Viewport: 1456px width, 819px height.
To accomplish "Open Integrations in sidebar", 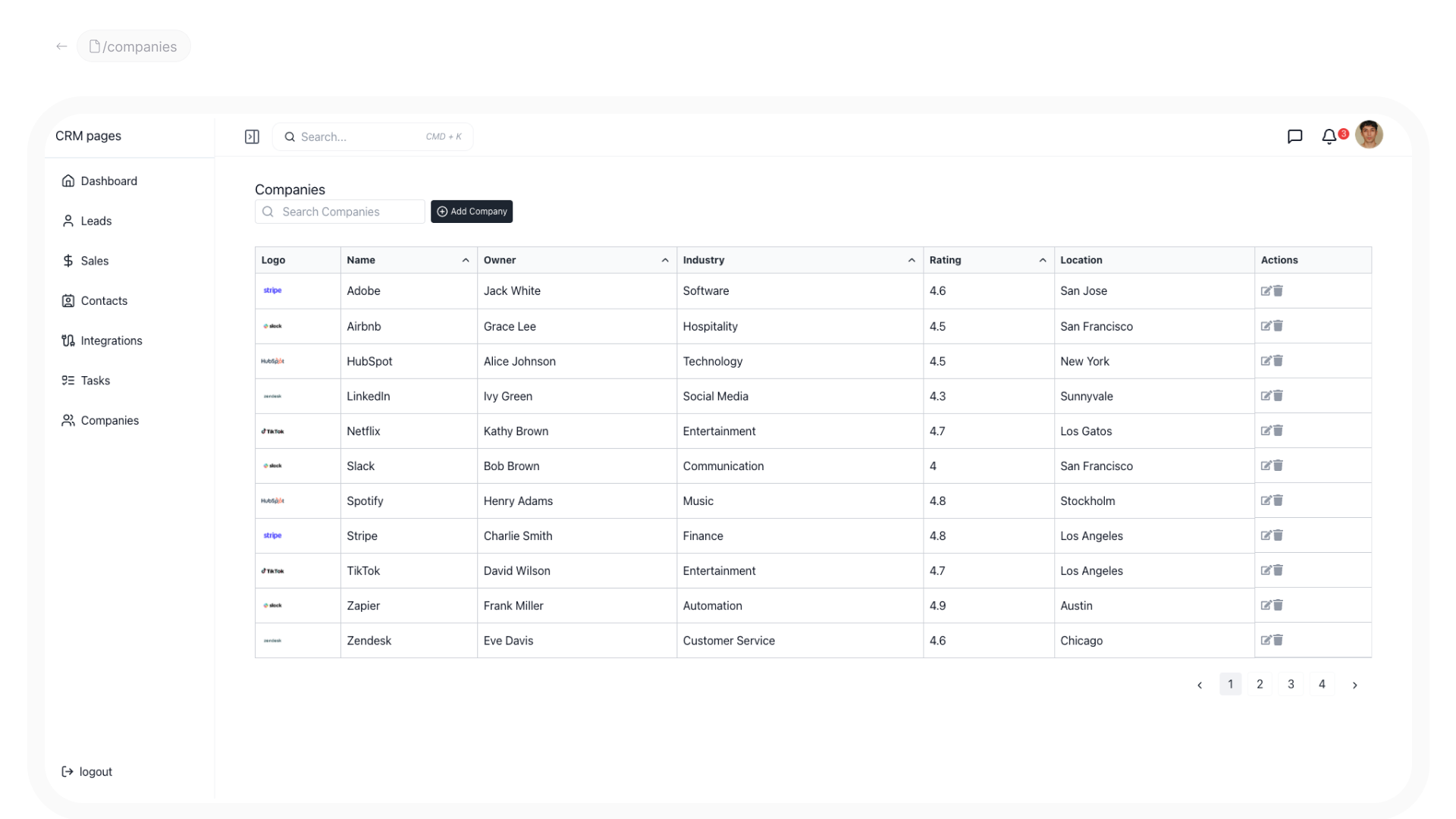I will 102,340.
